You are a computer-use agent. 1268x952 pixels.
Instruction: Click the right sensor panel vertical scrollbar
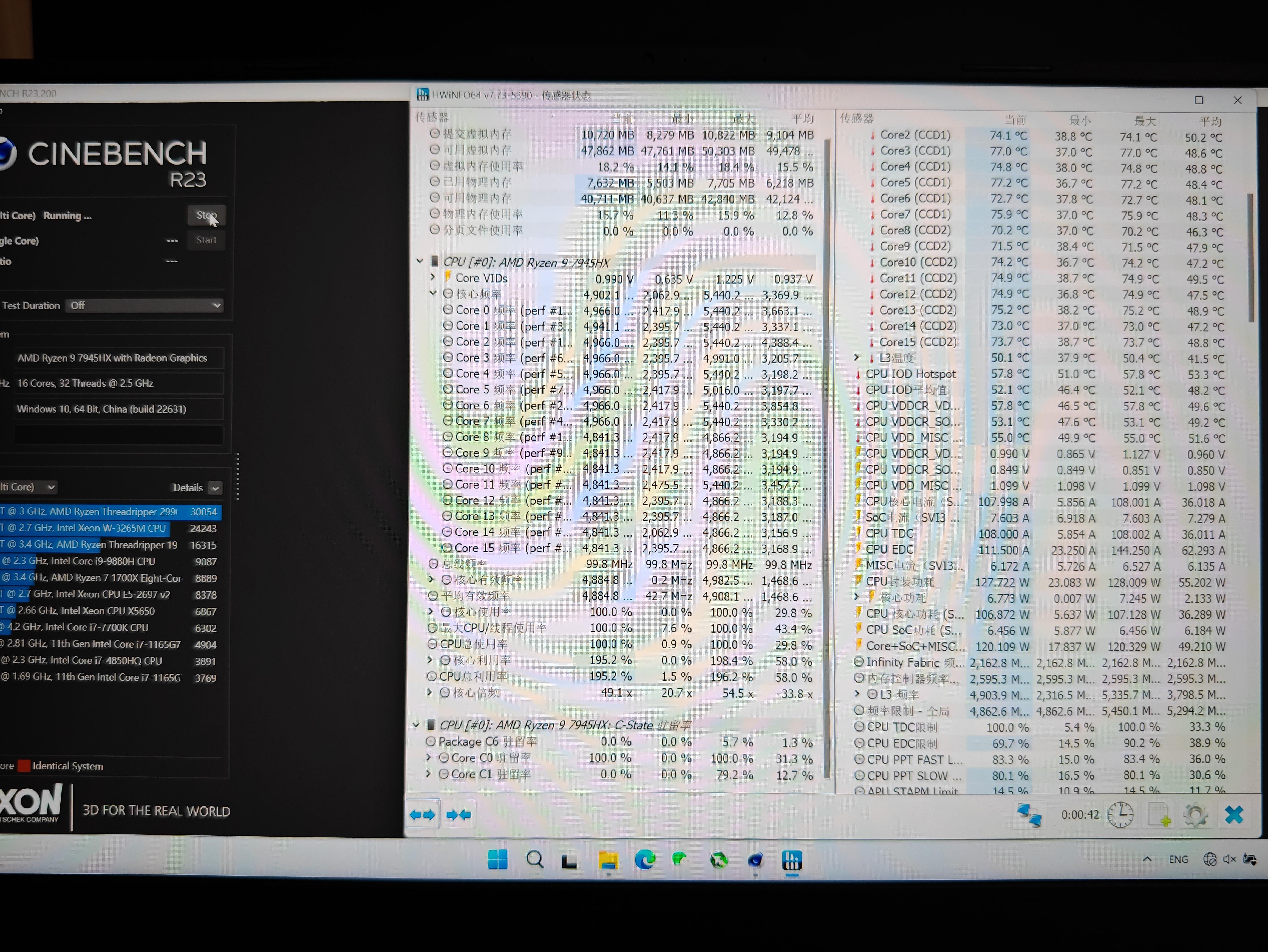tap(1251, 258)
